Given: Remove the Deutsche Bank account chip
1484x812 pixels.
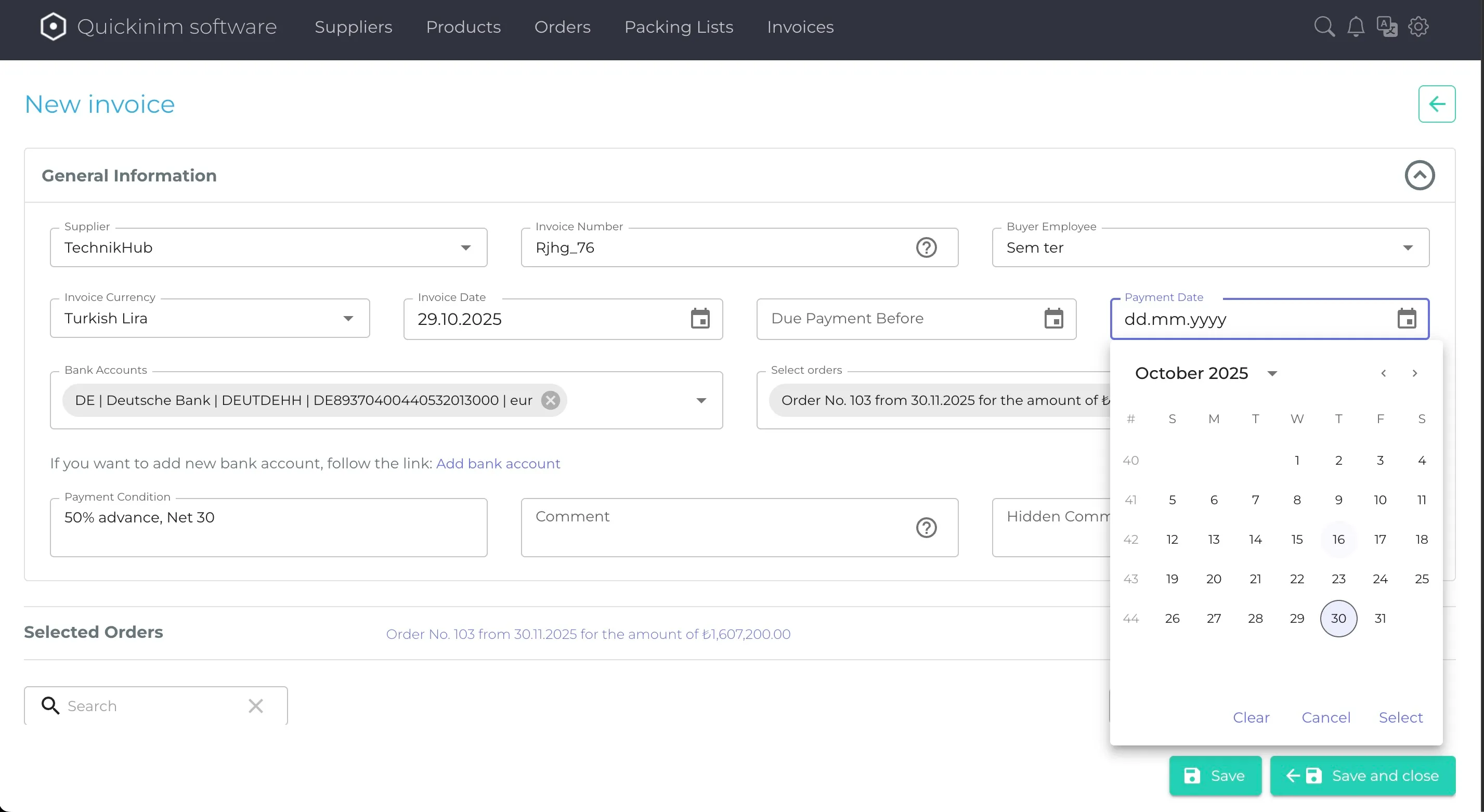Looking at the screenshot, I should 550,400.
